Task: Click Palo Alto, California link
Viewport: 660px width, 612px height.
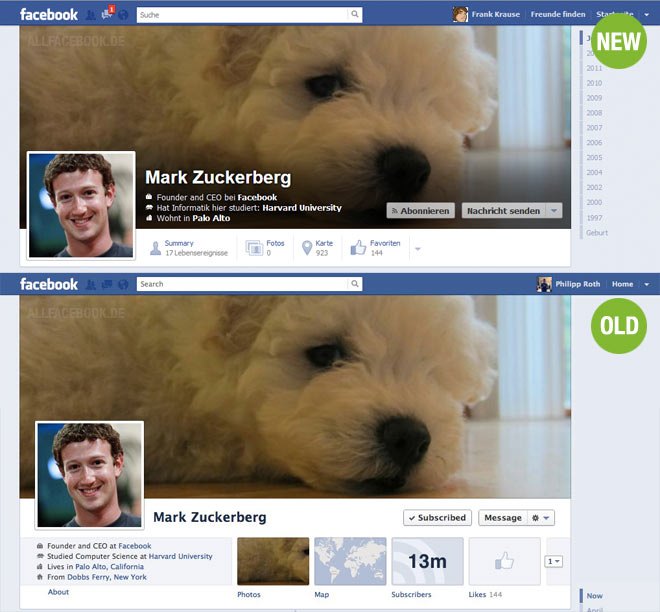Action: tap(109, 567)
